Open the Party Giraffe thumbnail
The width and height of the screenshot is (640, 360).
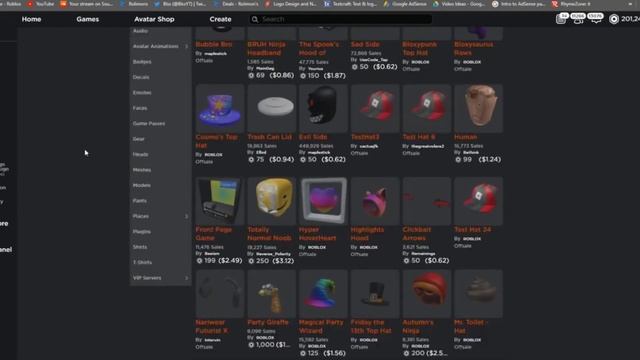click(x=272, y=293)
